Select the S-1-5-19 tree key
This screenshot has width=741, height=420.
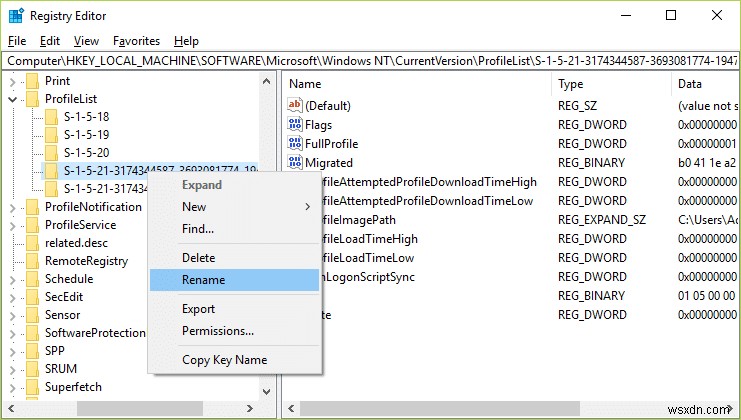tap(86, 135)
